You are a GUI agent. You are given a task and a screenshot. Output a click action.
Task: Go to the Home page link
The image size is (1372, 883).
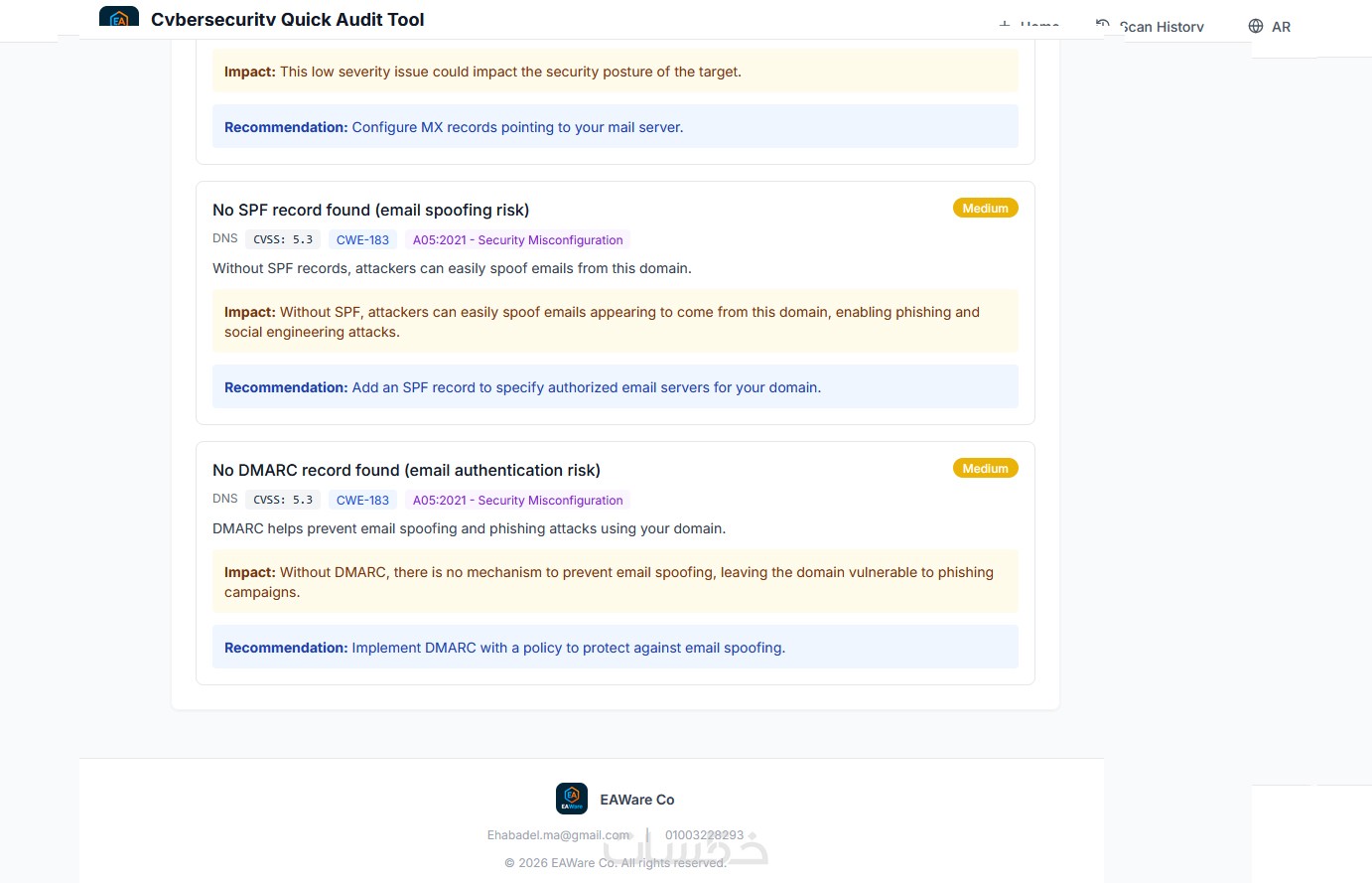[x=1039, y=25]
